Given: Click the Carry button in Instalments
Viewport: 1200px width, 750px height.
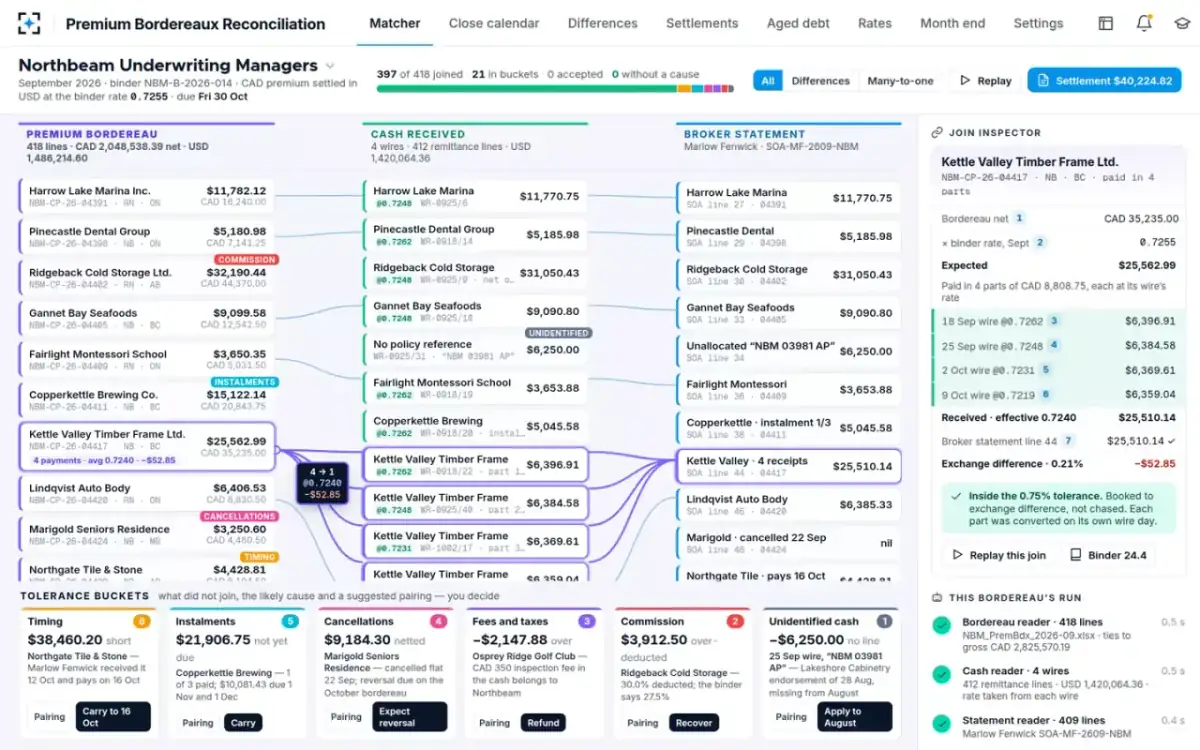Looking at the screenshot, I should tap(243, 723).
